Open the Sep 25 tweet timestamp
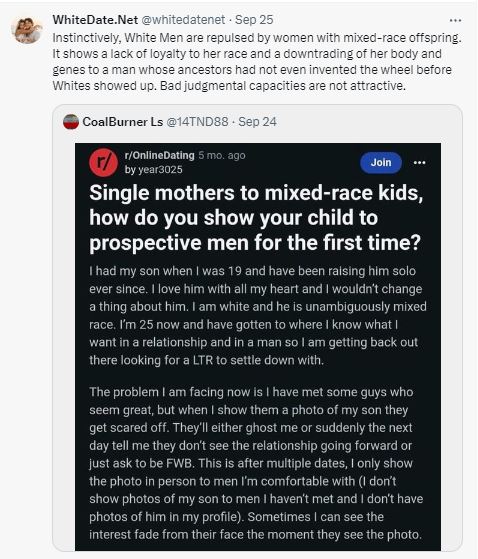This screenshot has width=478, height=559. coord(254,20)
